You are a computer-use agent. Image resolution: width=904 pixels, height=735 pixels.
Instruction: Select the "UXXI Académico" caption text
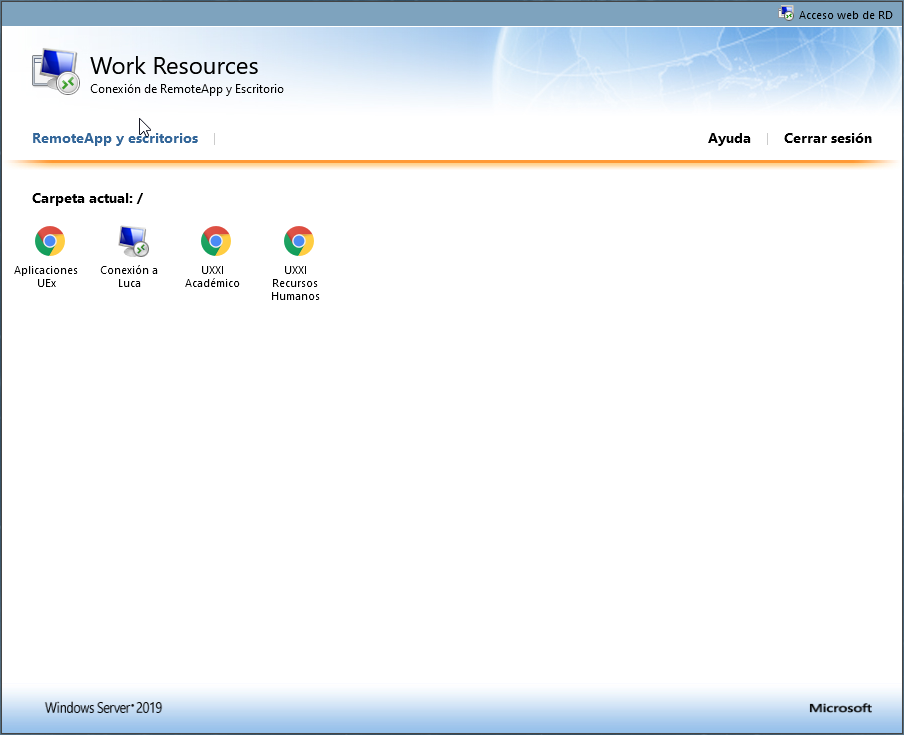coord(212,277)
